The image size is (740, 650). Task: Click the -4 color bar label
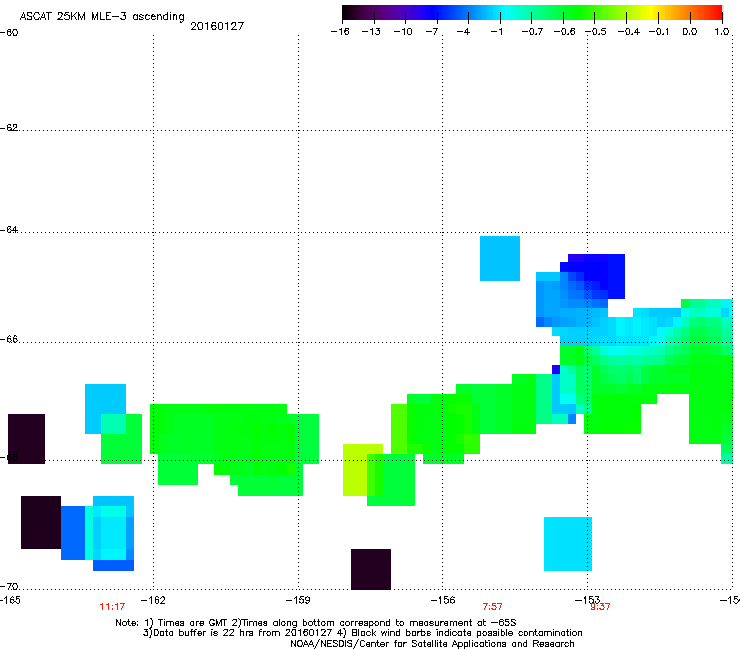tap(463, 32)
